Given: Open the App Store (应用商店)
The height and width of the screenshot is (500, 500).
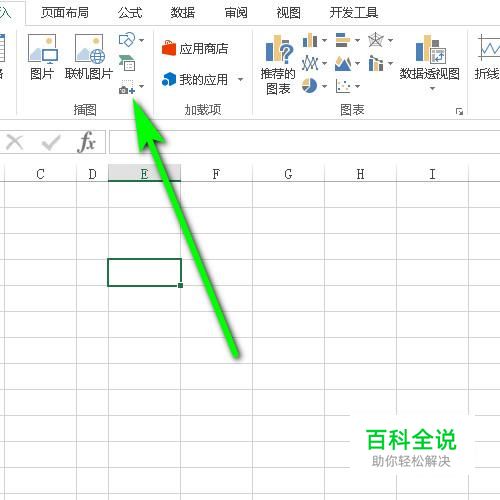Looking at the screenshot, I should click(x=195, y=49).
